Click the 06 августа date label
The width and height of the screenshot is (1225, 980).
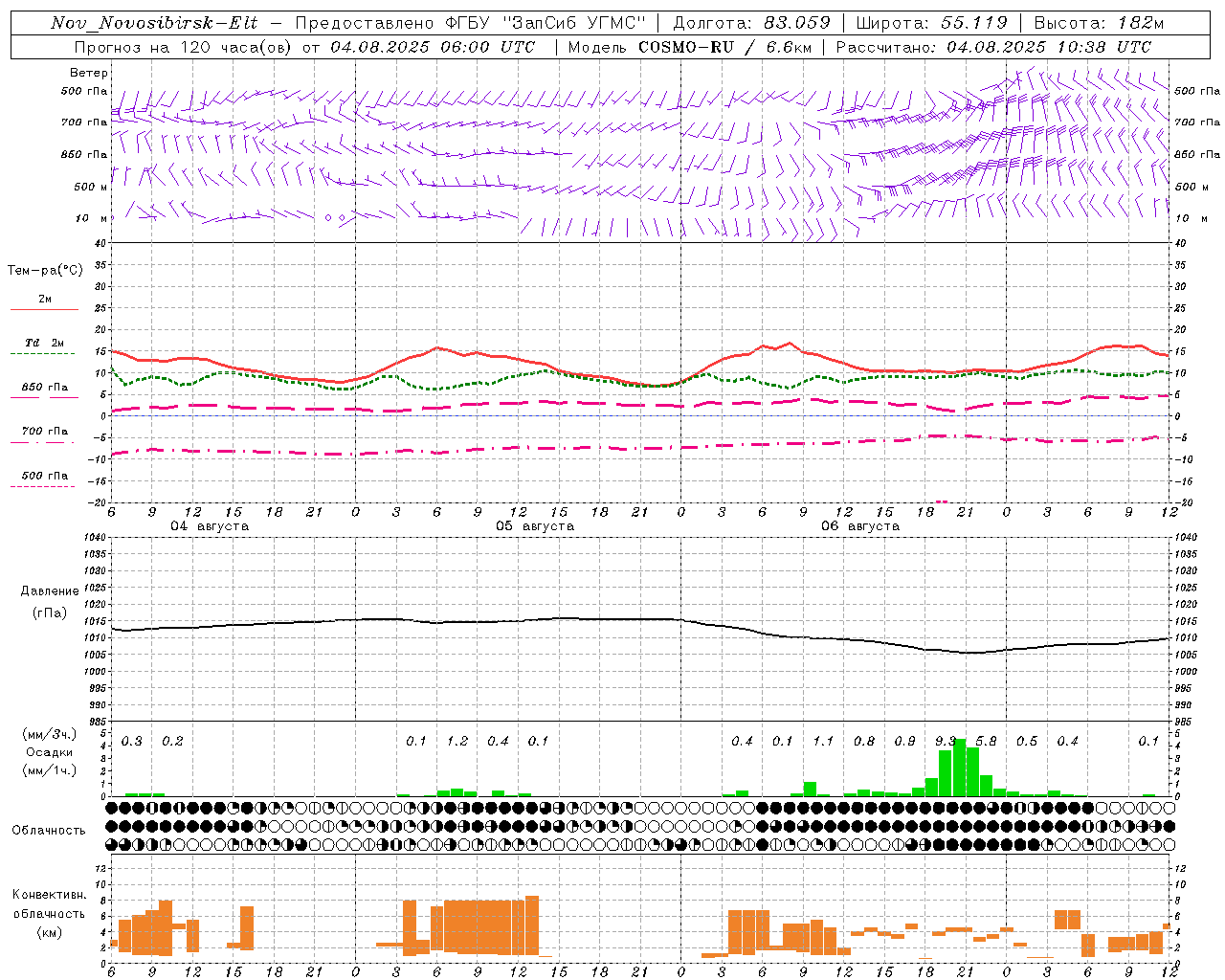click(860, 526)
